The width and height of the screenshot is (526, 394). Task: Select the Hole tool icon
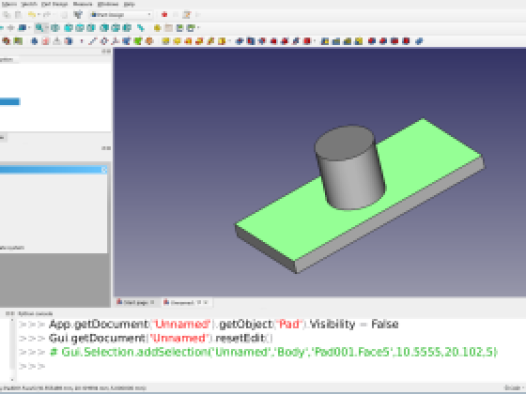pos(251,41)
